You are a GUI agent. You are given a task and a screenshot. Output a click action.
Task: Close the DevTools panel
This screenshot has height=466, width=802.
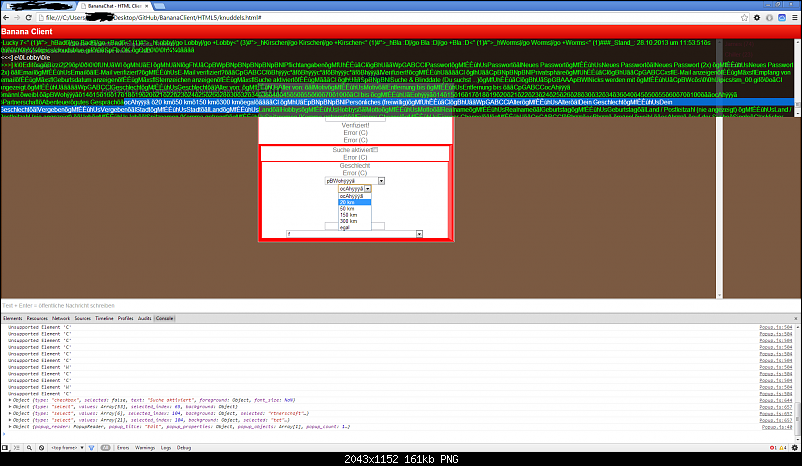(795, 318)
